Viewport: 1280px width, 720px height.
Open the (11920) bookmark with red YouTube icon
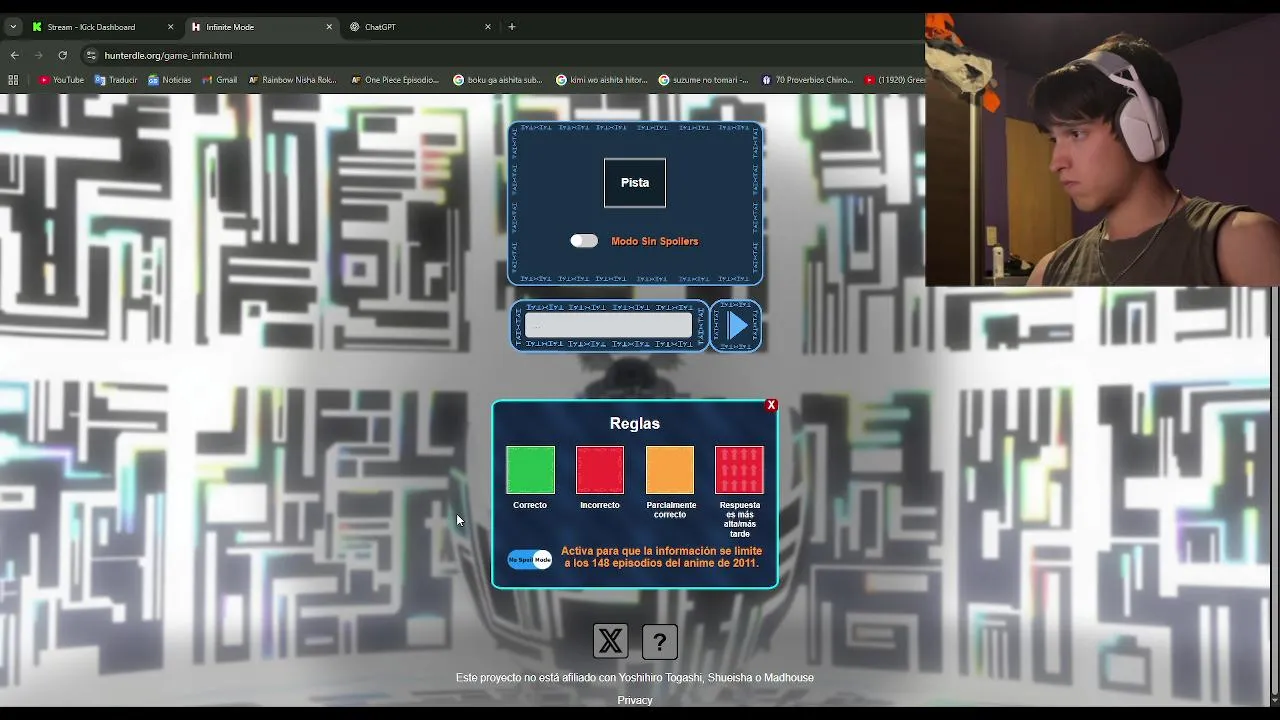(895, 80)
